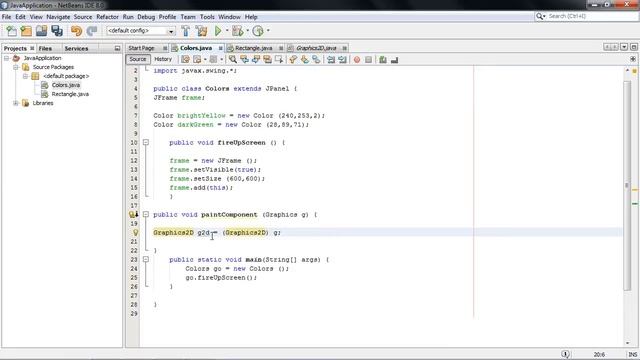This screenshot has height=360, width=640.
Task: Click Previous Bookmark icon
Action: pos(293,60)
